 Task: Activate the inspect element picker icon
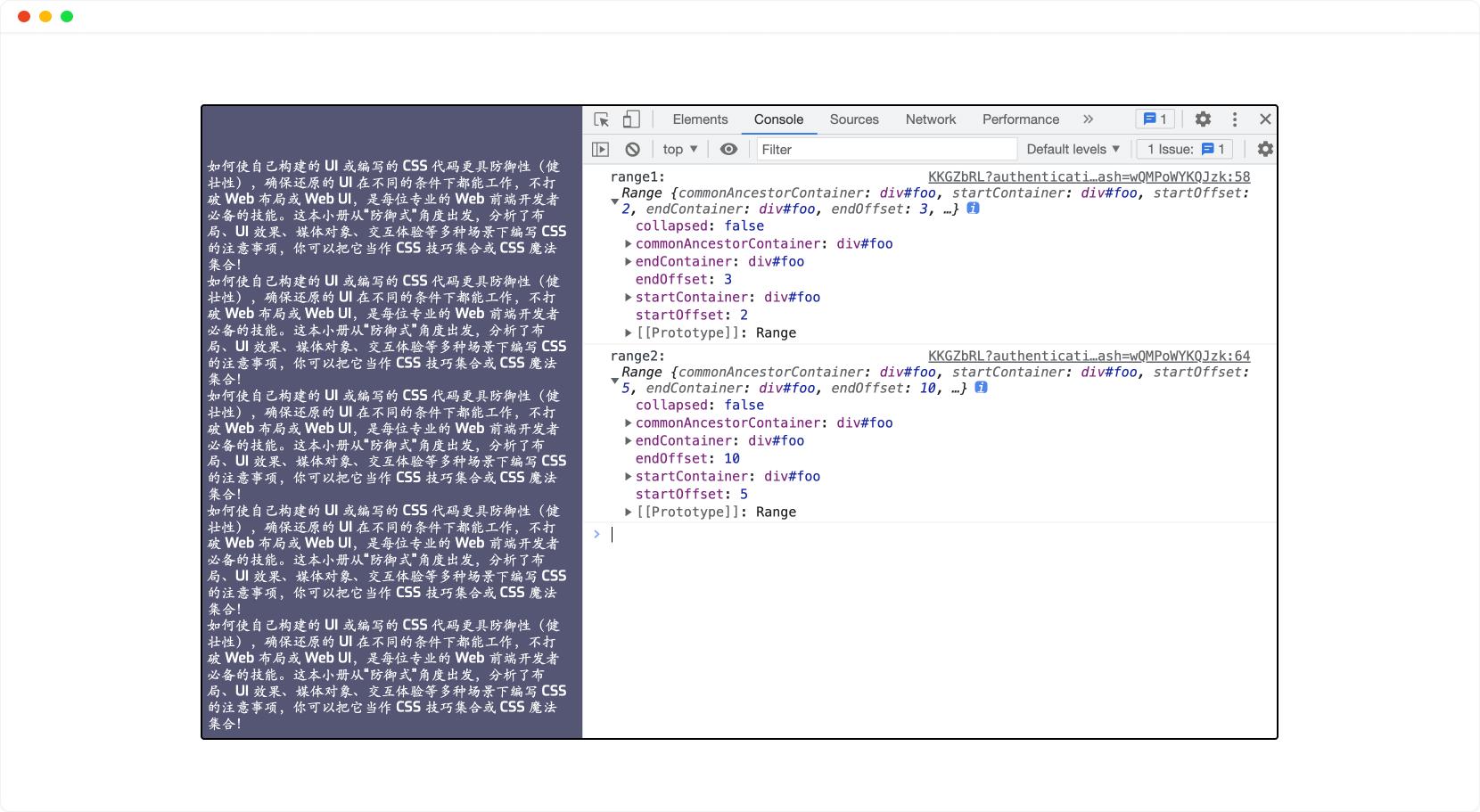pyautogui.click(x=602, y=119)
